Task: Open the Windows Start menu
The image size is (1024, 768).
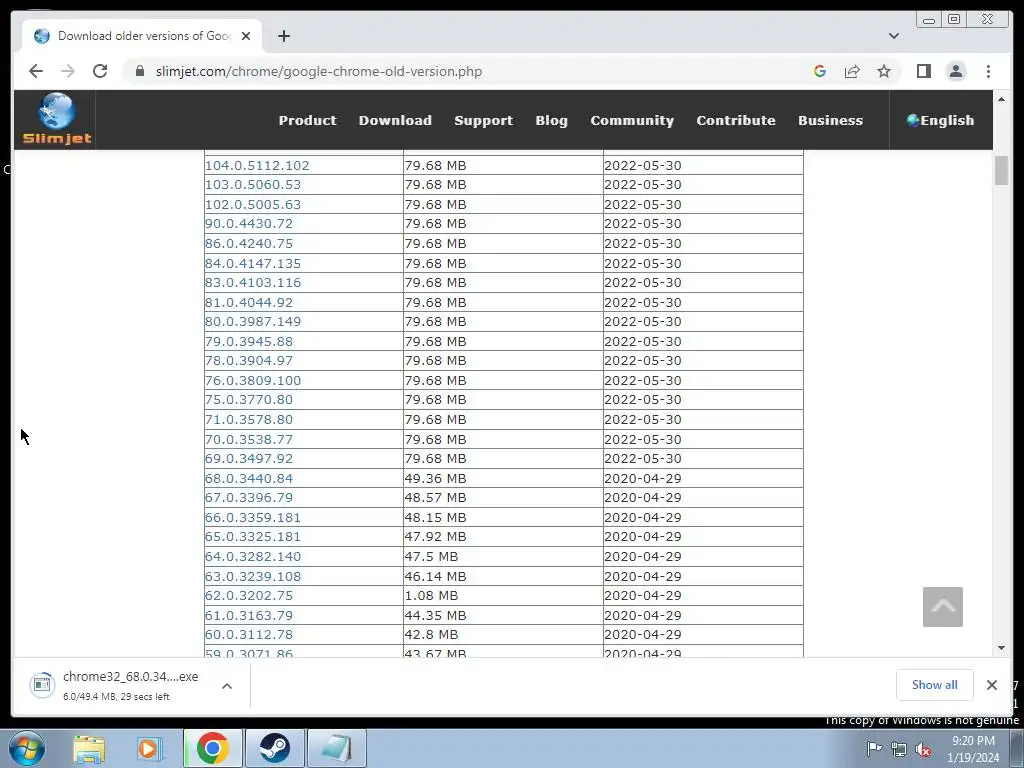Action: click(27, 748)
